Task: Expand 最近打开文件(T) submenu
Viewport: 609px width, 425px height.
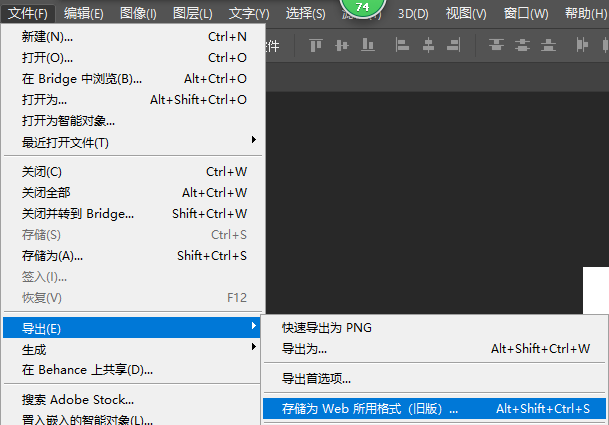Action: click(134, 143)
